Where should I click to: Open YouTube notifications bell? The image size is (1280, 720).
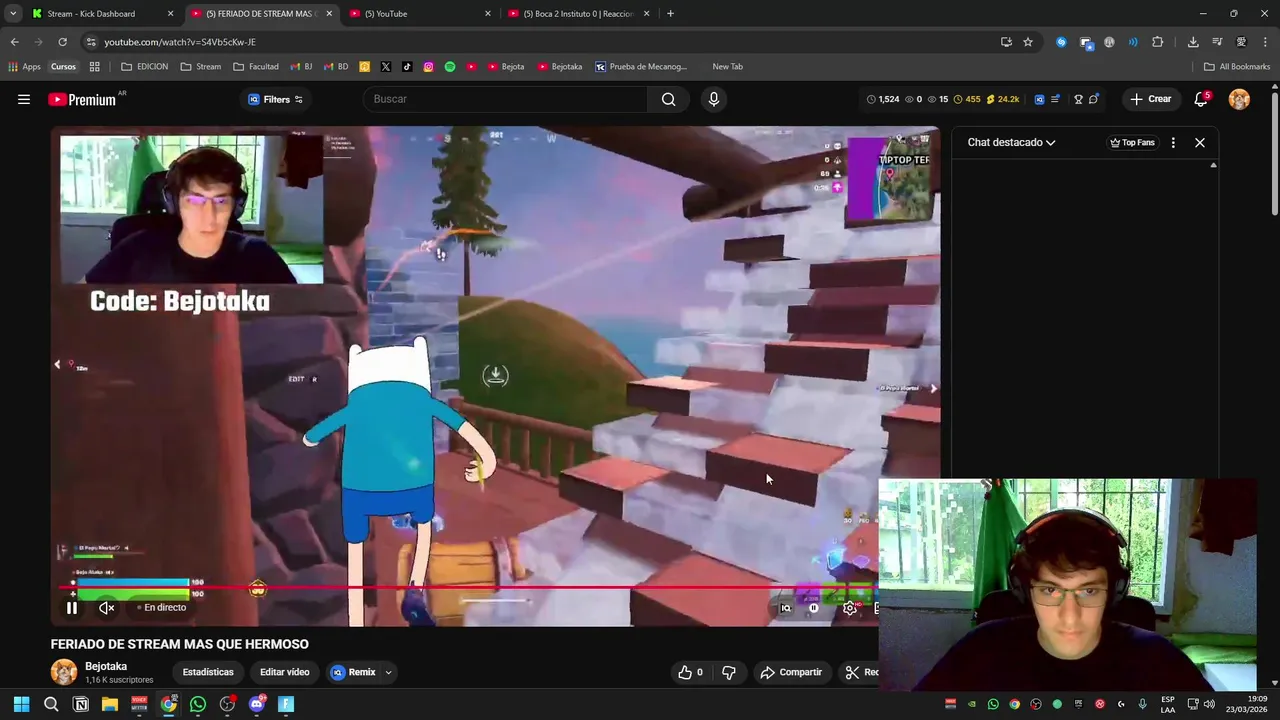1201,99
